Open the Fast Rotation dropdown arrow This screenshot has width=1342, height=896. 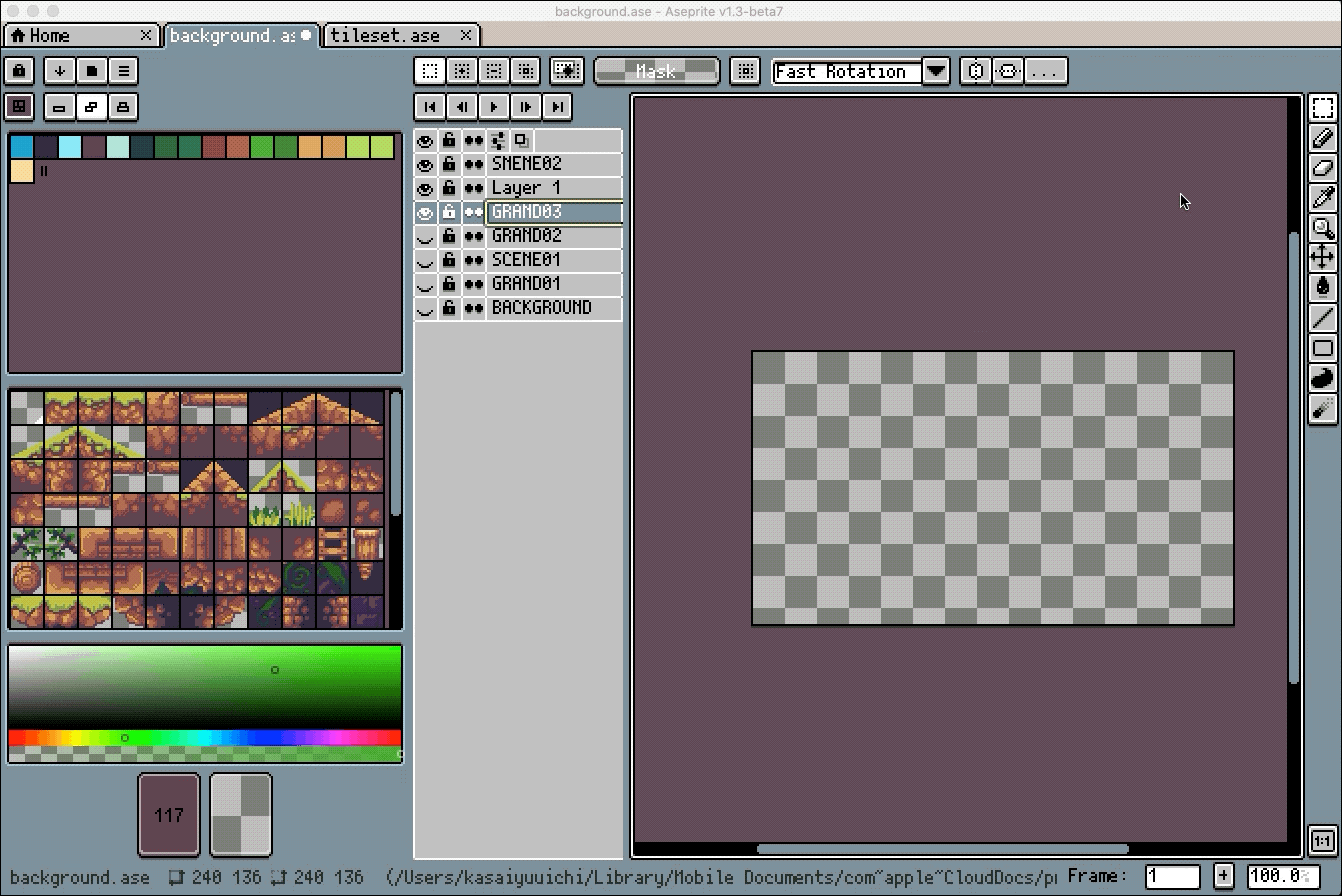coord(936,71)
